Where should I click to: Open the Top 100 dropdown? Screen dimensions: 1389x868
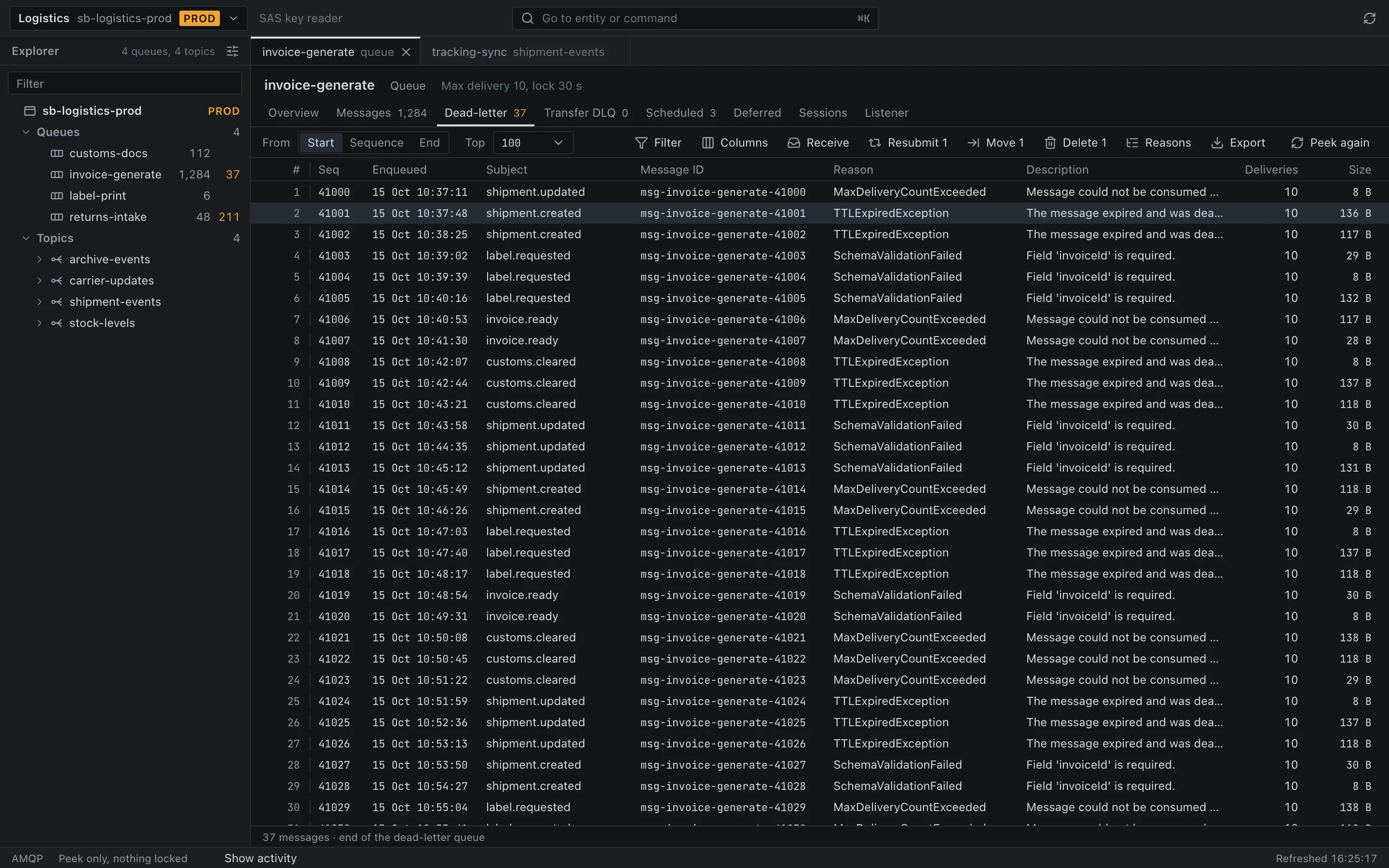(532, 142)
